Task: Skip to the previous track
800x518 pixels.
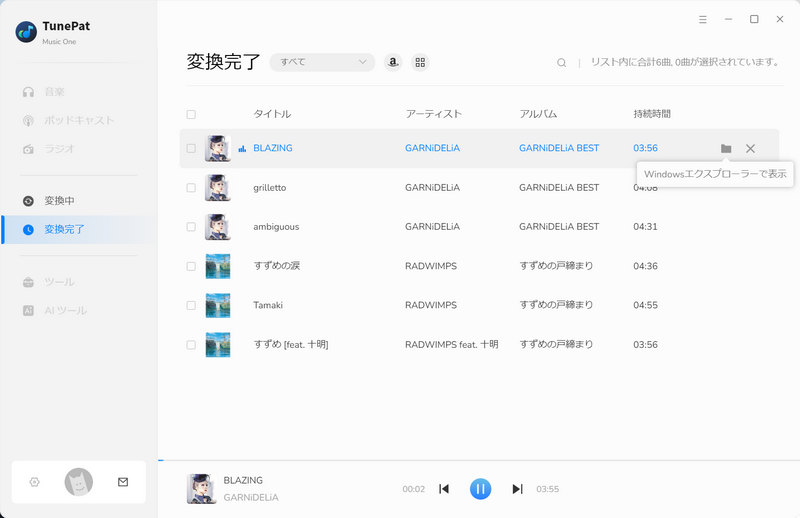Action: 444,489
